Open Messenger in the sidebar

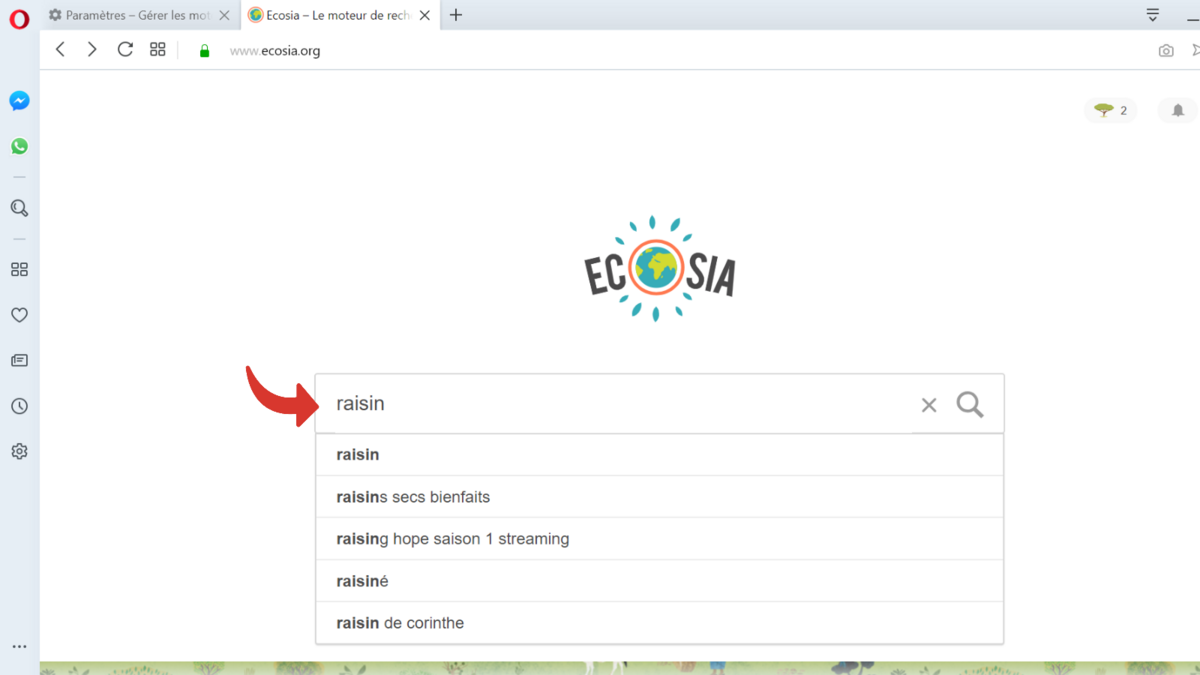[19, 101]
